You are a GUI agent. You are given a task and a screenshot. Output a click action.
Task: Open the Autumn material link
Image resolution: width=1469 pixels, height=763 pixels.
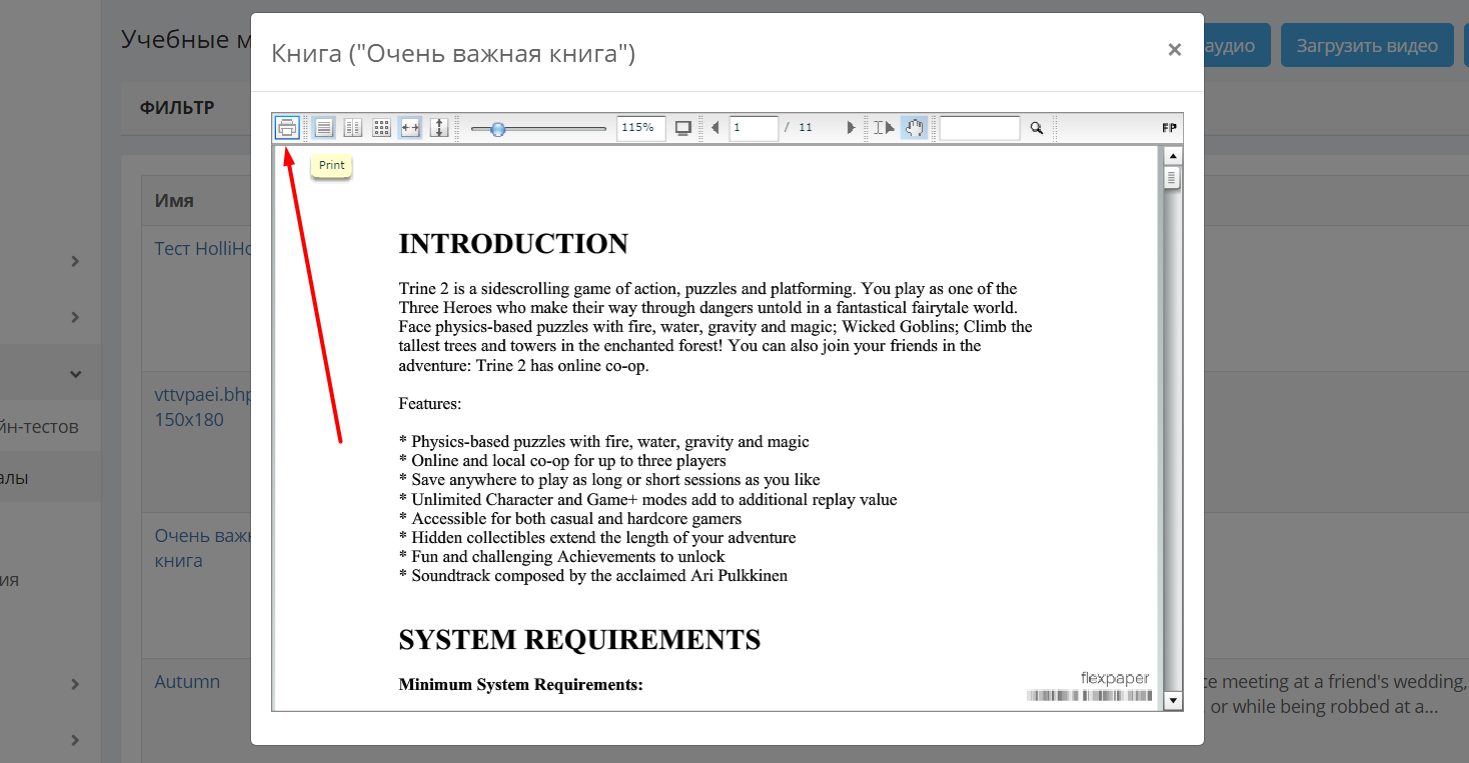pyautogui.click(x=187, y=682)
